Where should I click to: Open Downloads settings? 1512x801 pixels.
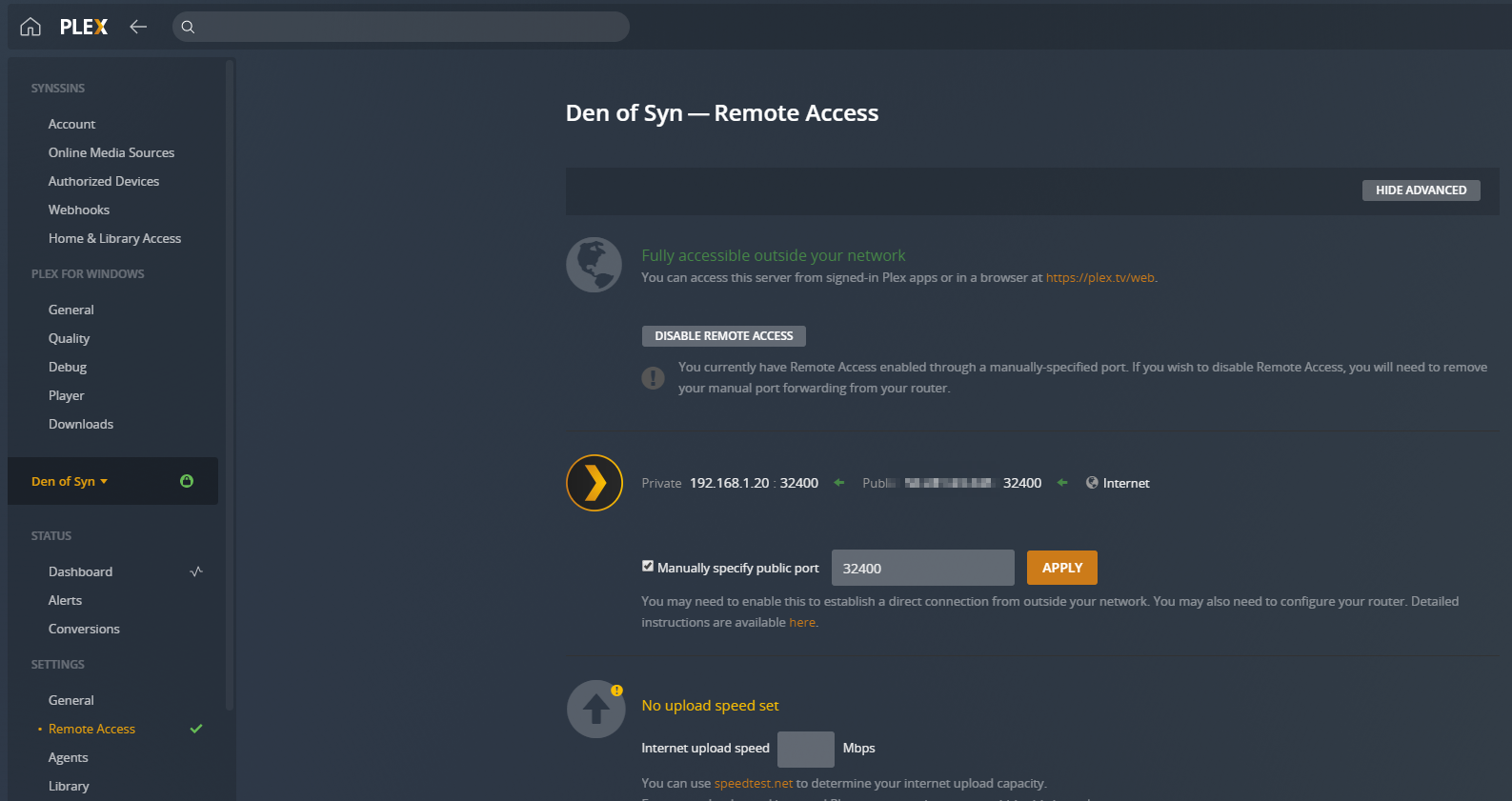pyautogui.click(x=81, y=424)
